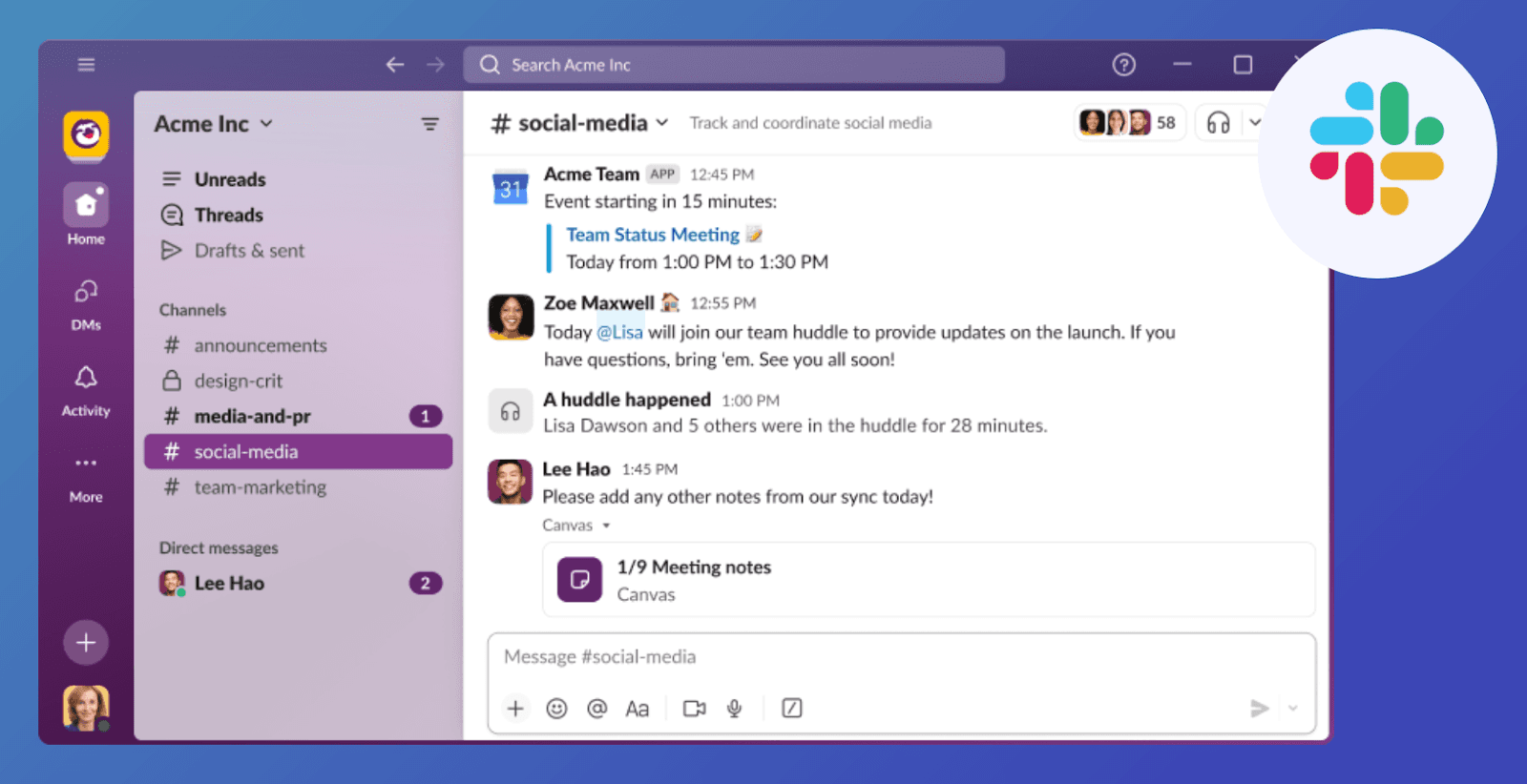Click the 1:45 PM message timestamp
This screenshot has height=784, width=1527.
[650, 469]
